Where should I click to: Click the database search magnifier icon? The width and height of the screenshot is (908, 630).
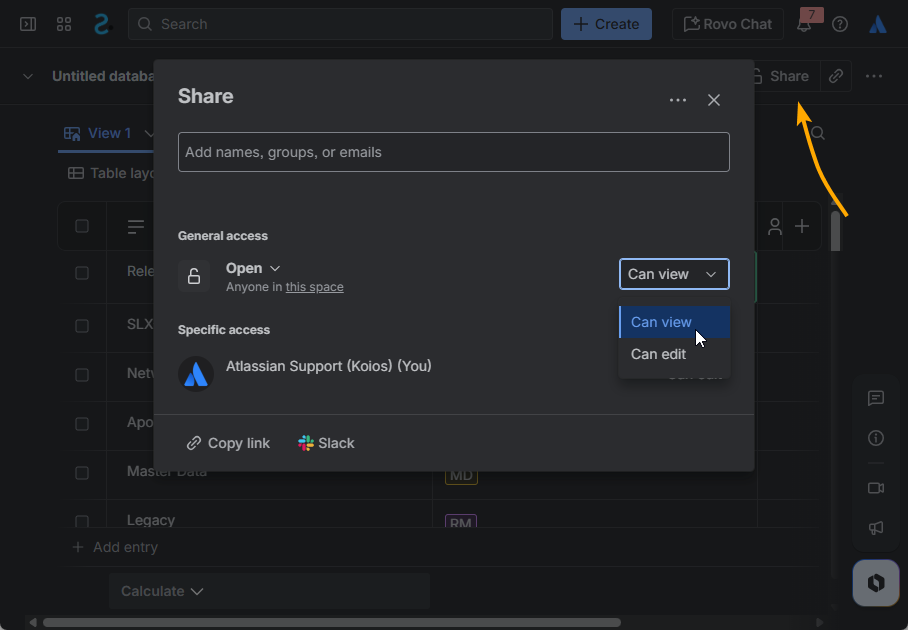[x=818, y=133]
